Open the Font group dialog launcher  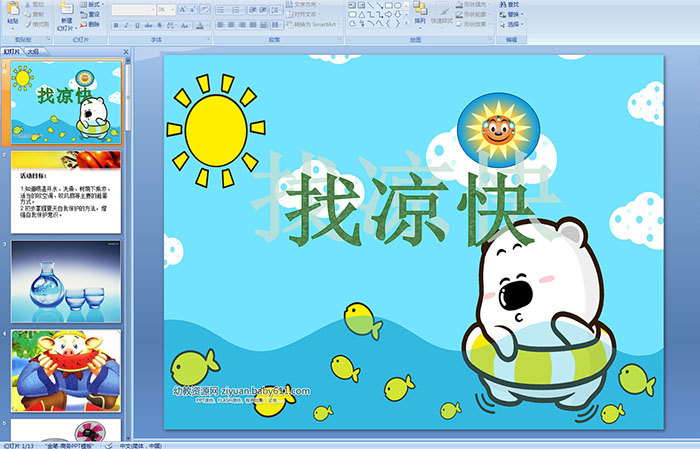tap(208, 39)
